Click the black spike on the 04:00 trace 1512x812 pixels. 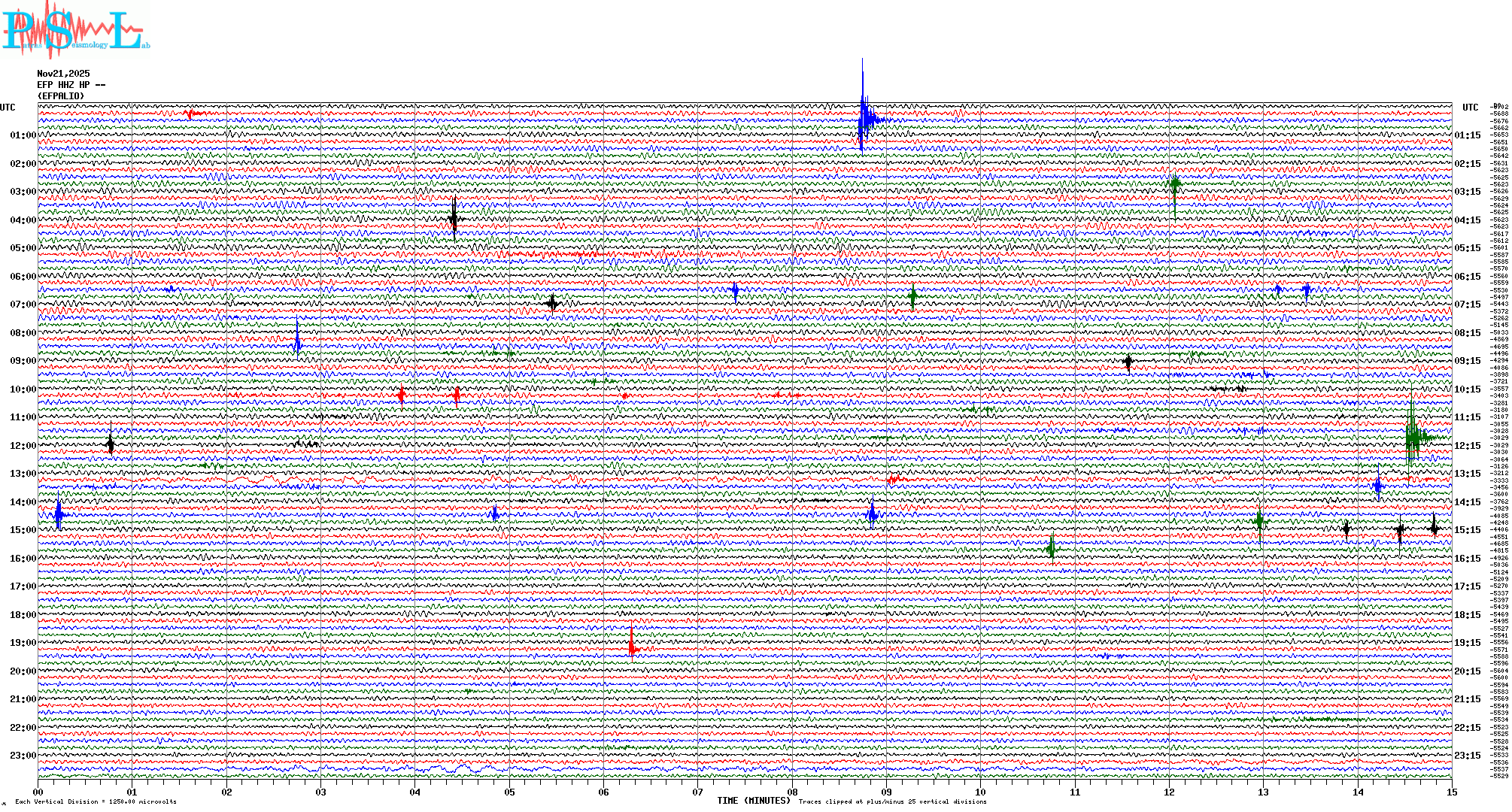[x=454, y=220]
